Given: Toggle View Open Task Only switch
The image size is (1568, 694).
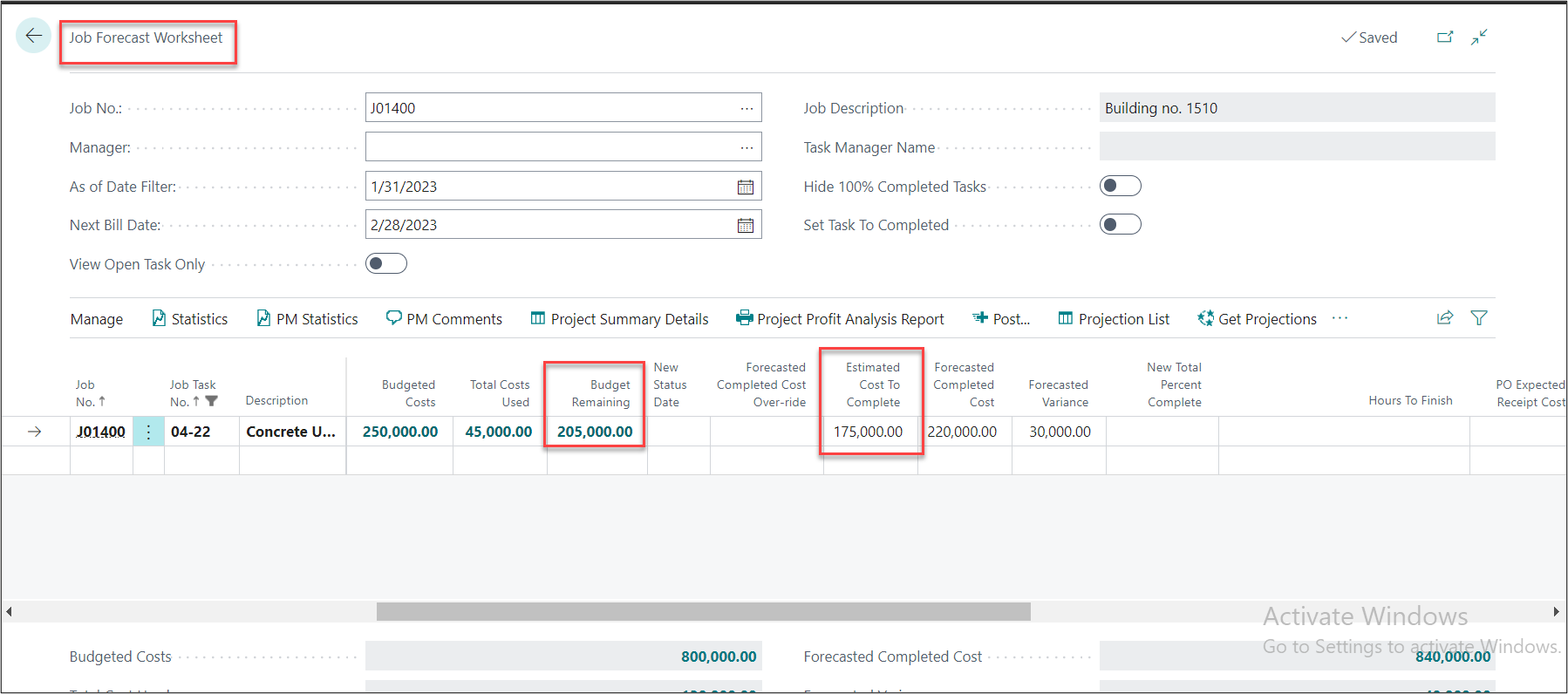Looking at the screenshot, I should click(x=385, y=263).
